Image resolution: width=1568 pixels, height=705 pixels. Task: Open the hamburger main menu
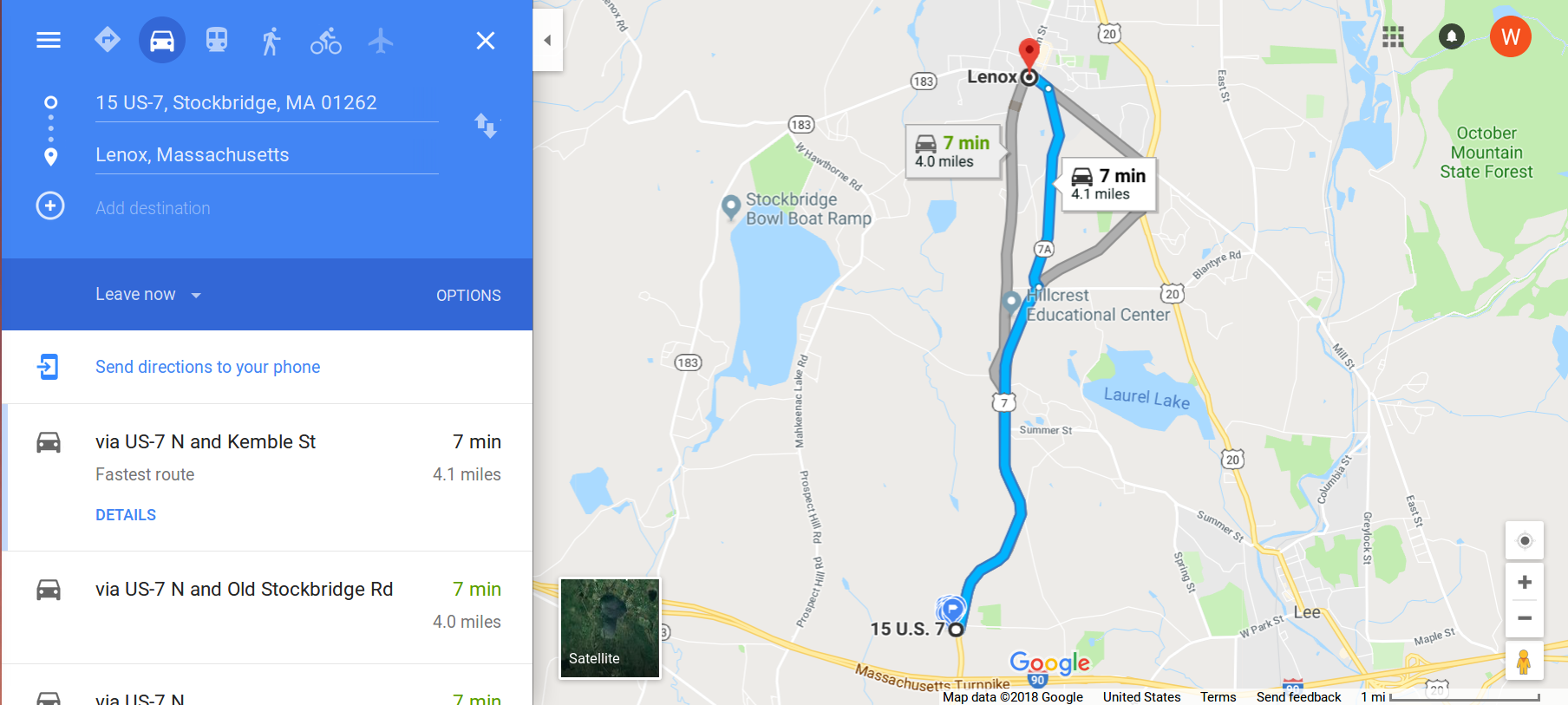pyautogui.click(x=49, y=40)
